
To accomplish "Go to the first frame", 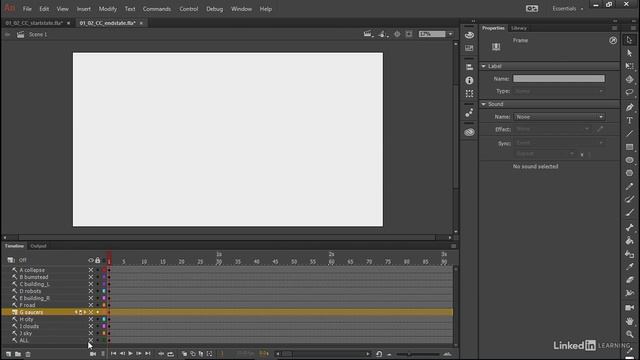I will (x=113, y=354).
